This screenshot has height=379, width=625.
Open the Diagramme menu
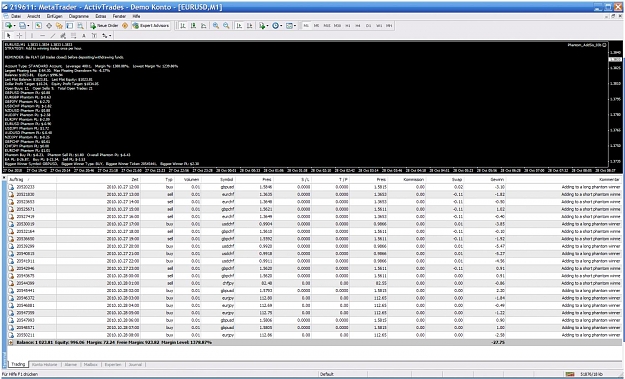(x=79, y=16)
